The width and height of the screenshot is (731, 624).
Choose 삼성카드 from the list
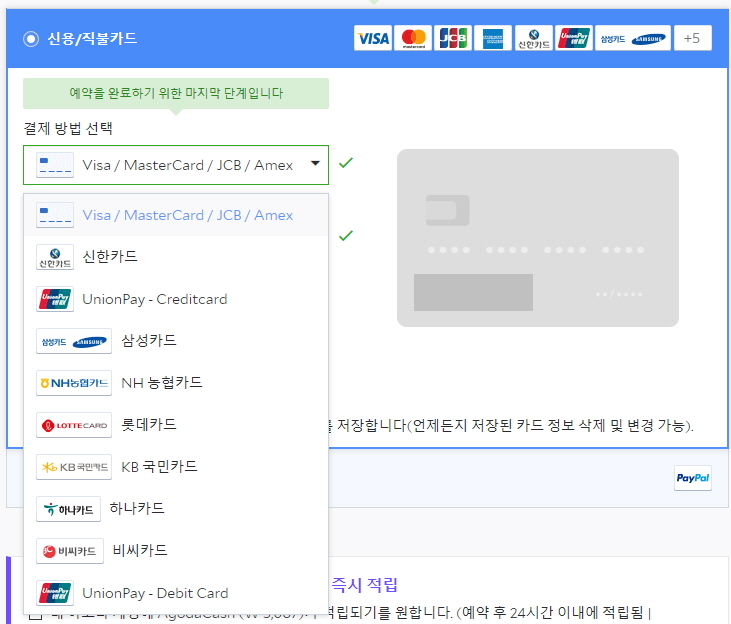tap(176, 341)
